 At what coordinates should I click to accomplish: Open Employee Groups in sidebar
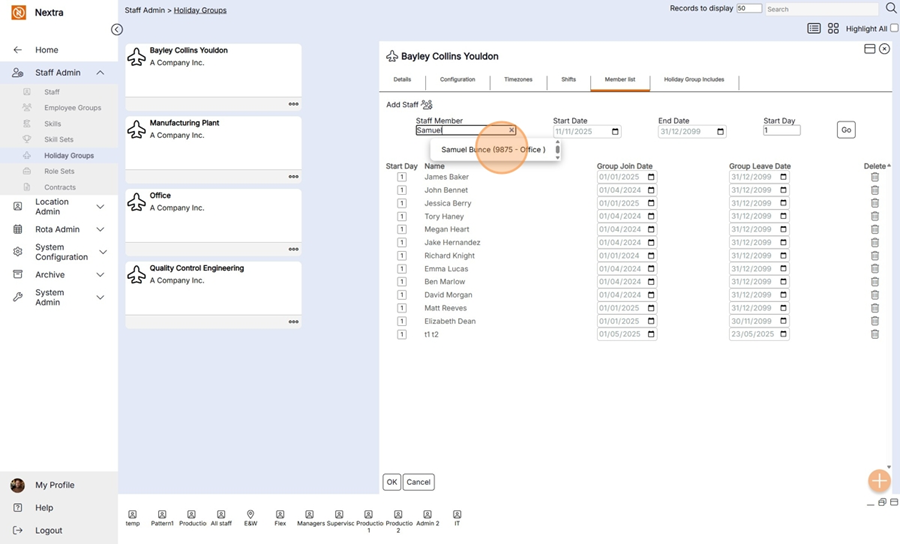[x=72, y=107]
